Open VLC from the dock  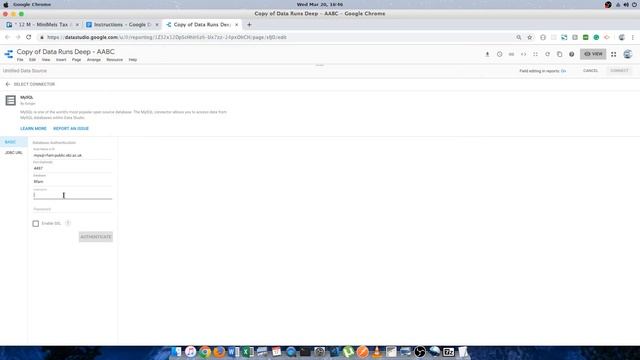[x=377, y=351]
